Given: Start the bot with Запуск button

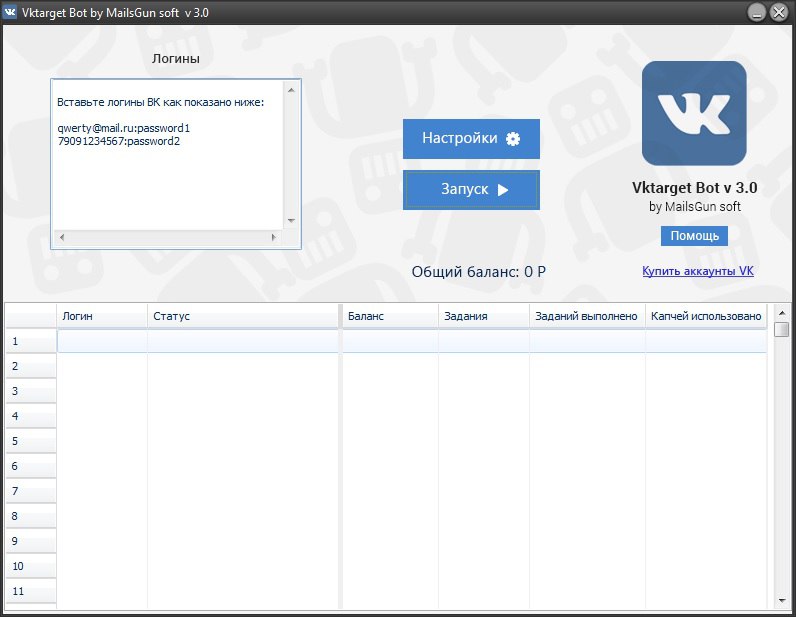Looking at the screenshot, I should (x=471, y=190).
